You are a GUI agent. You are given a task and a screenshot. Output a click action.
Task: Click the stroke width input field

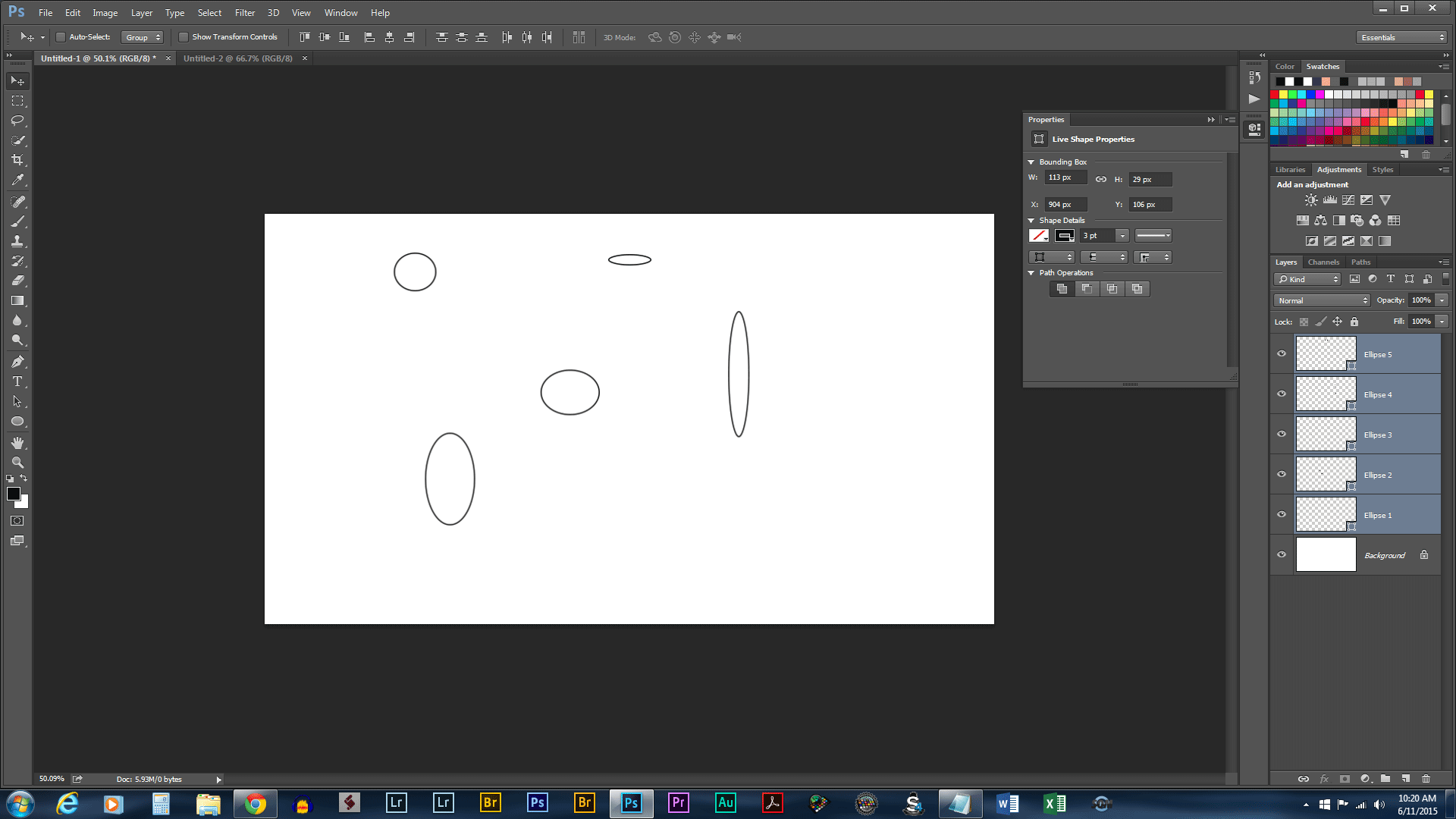pos(1098,236)
